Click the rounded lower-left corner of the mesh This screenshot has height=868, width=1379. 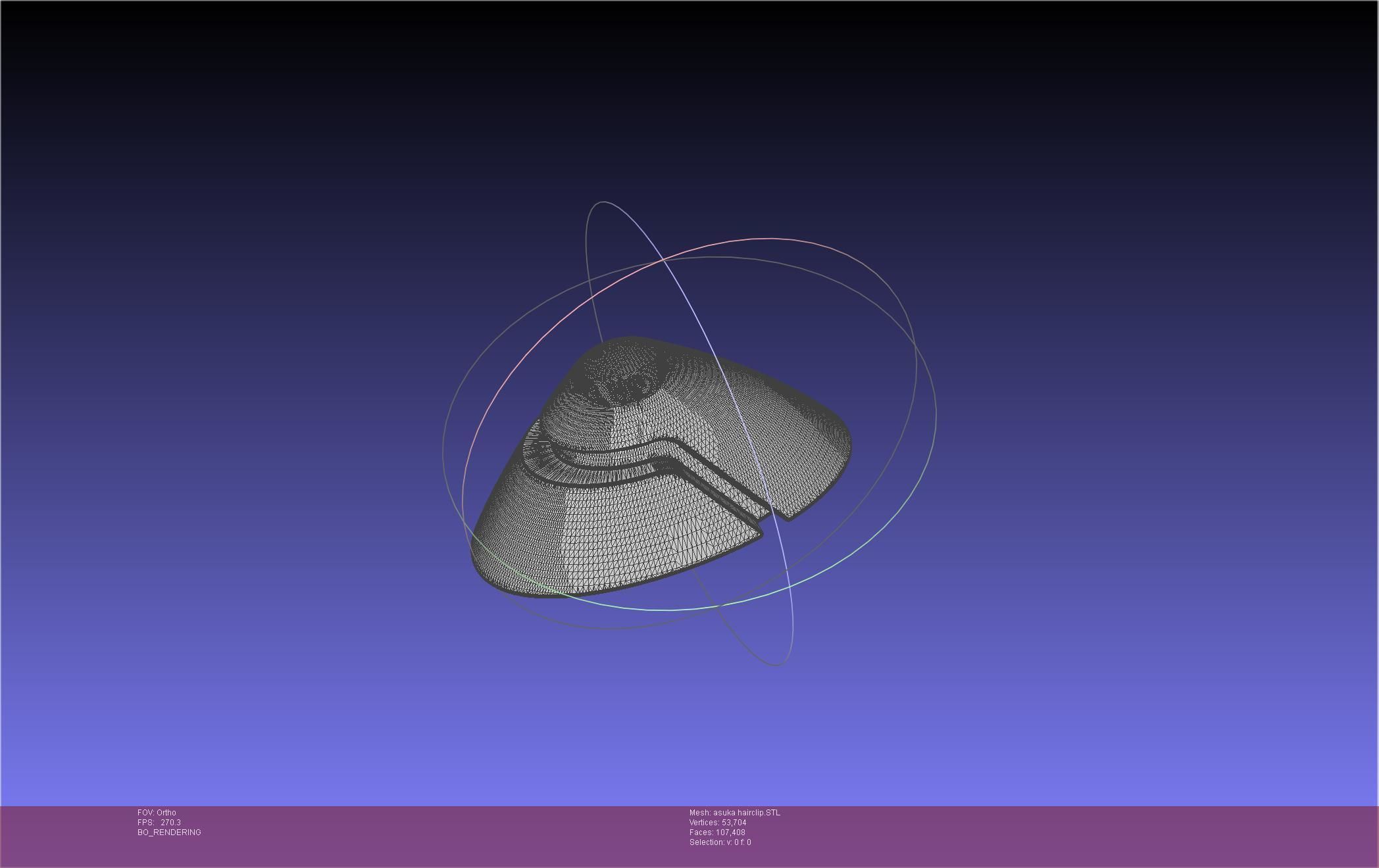coord(487,572)
